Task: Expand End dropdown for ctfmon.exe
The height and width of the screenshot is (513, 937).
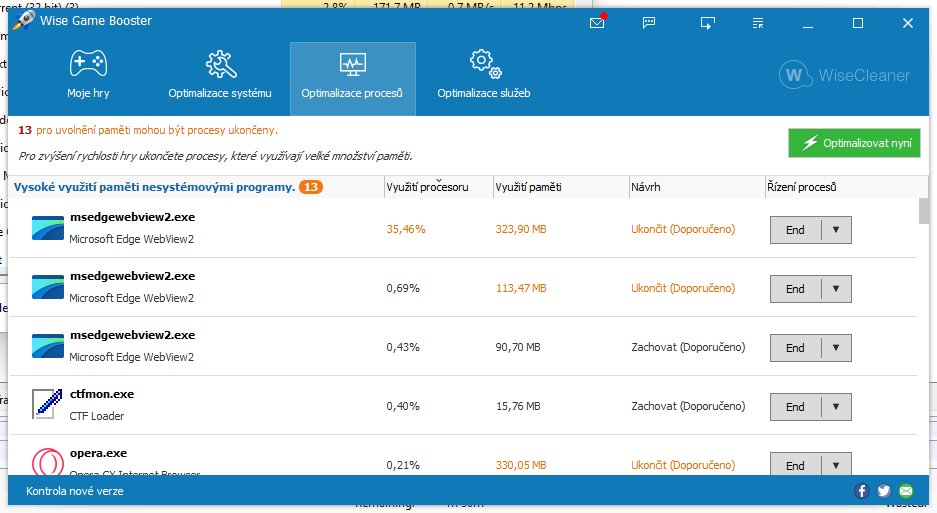Action: 836,407
